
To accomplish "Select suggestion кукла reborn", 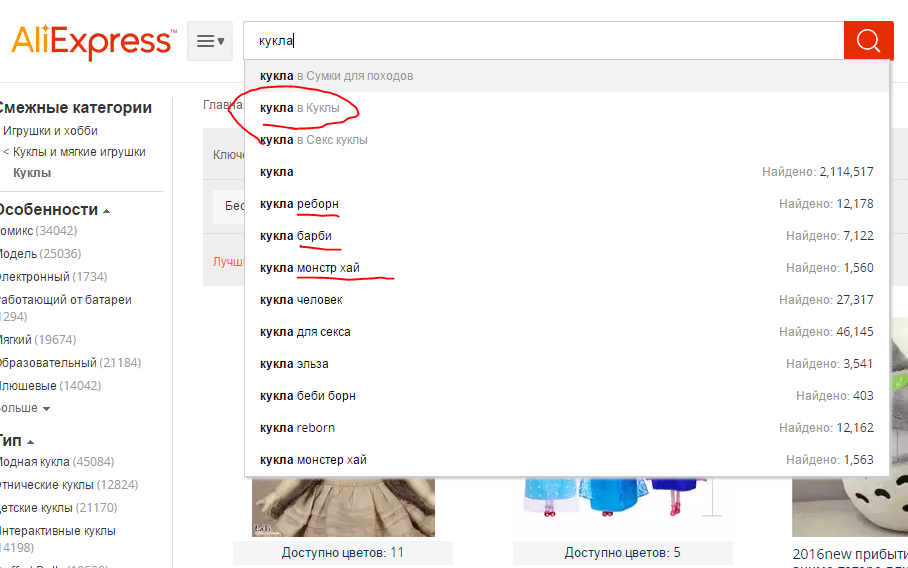I will click(567, 428).
